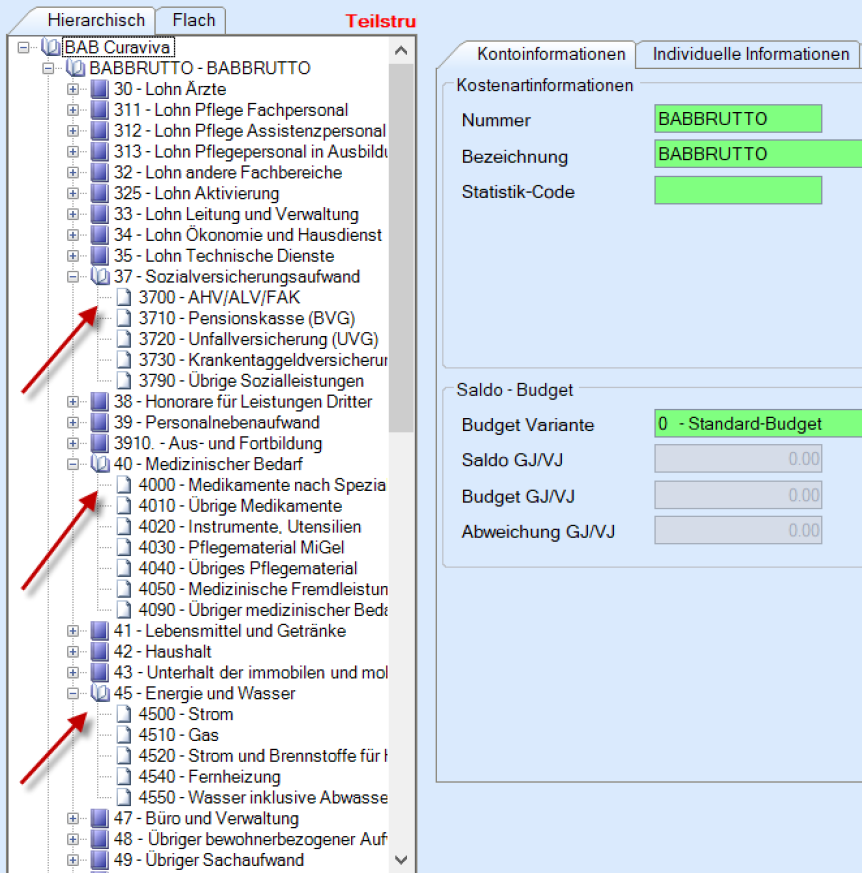Click the book icon for 42 - Haushalt
Image resolution: width=862 pixels, height=873 pixels.
pyautogui.click(x=100, y=652)
